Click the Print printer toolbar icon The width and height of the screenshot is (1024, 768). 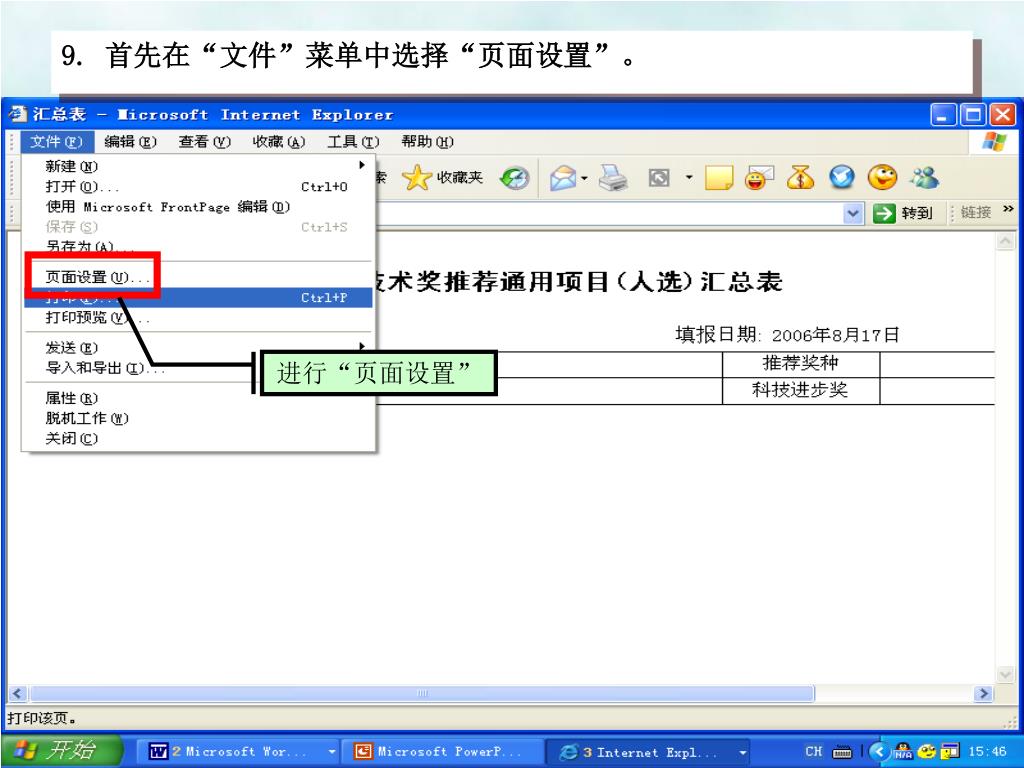pyautogui.click(x=613, y=178)
